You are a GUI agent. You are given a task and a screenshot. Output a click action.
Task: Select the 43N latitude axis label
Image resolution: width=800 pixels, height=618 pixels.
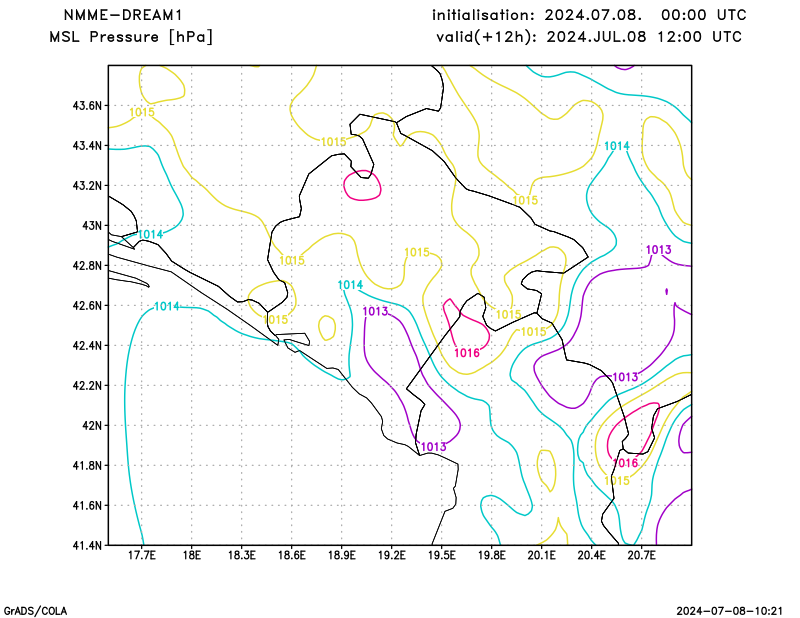[92, 226]
